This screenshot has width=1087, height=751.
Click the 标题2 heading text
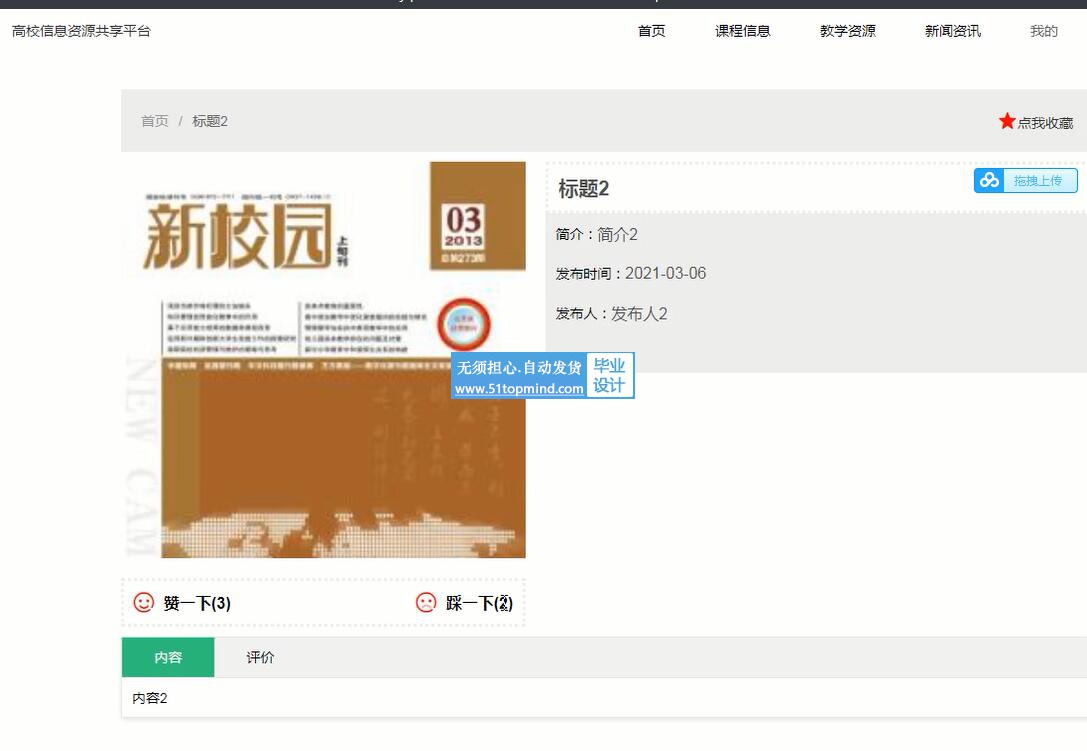583,189
